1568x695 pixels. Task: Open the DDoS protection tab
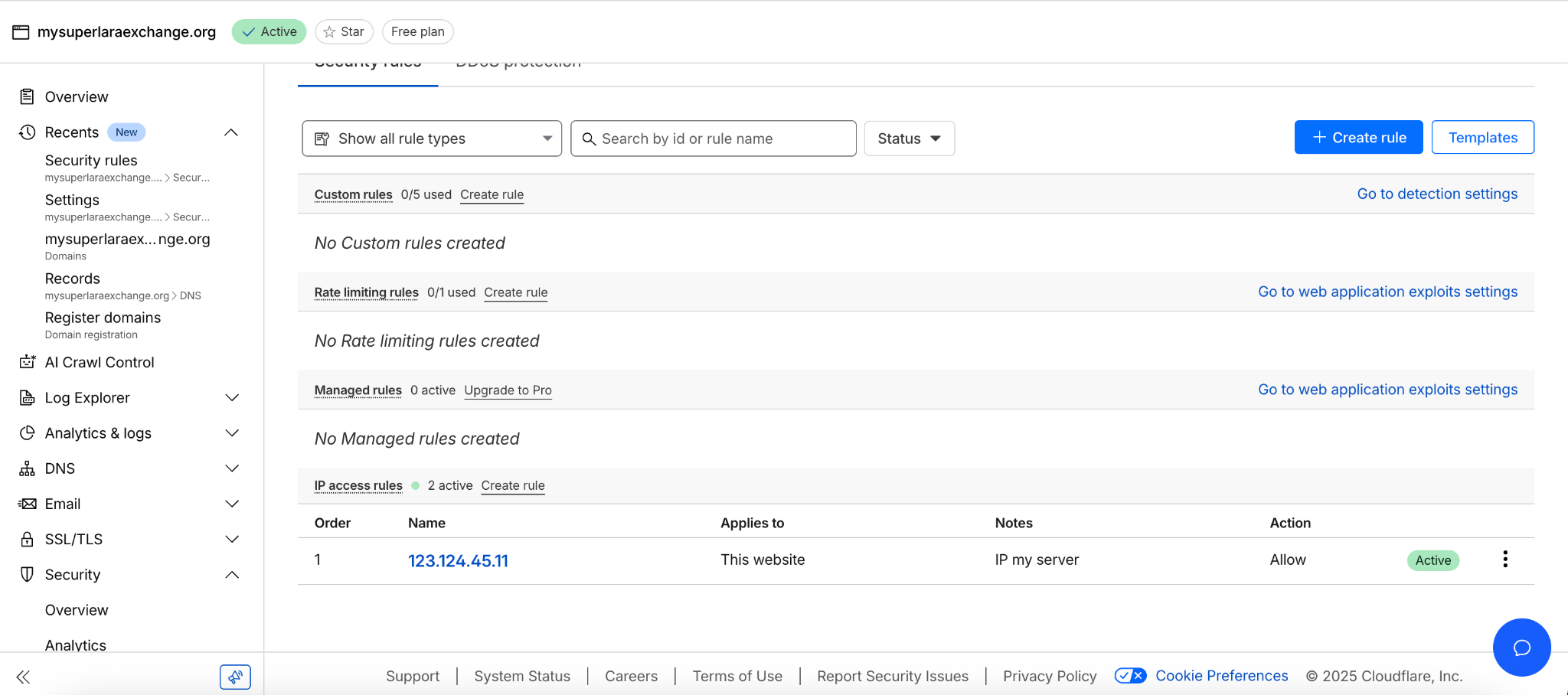point(518,66)
